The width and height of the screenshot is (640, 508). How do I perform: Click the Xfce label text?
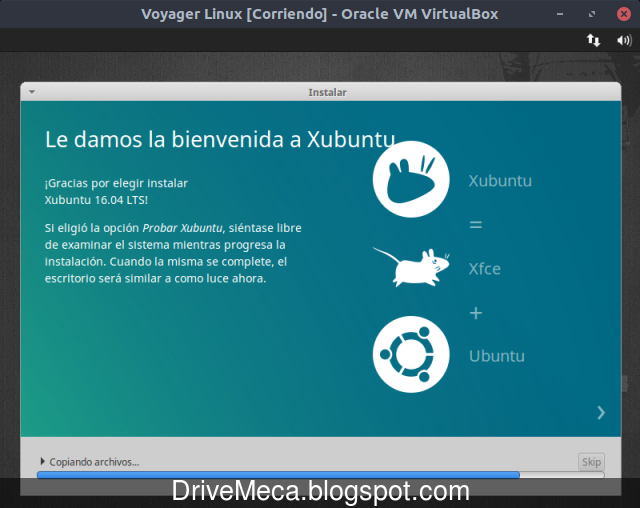[x=484, y=269]
